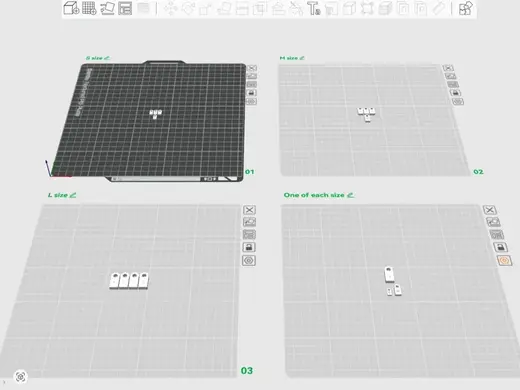Toggle lock on One of each size plate
Viewport: 520px width, 390px height.
500,247
